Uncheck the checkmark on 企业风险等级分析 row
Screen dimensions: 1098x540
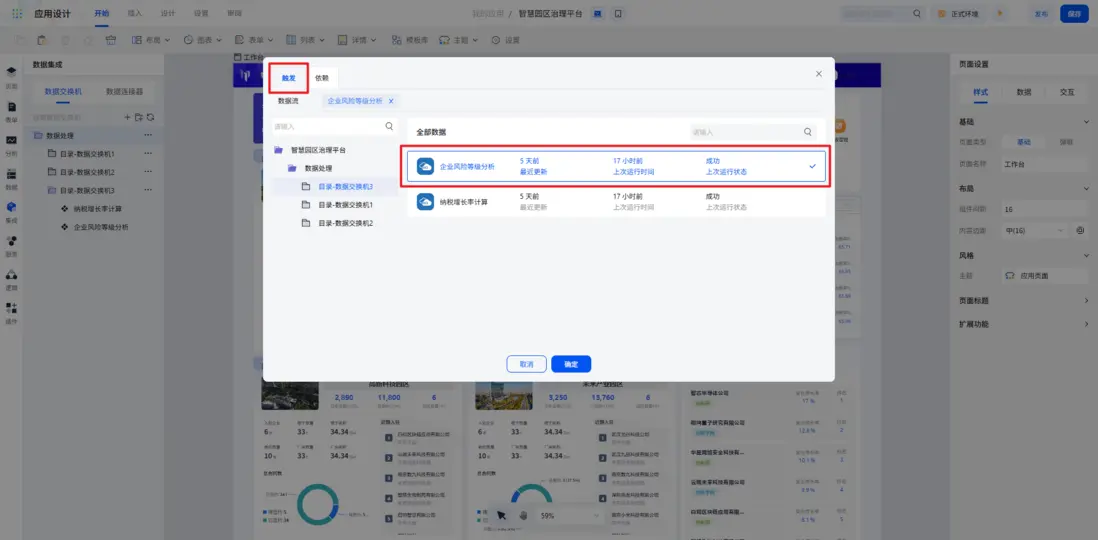tap(812, 167)
